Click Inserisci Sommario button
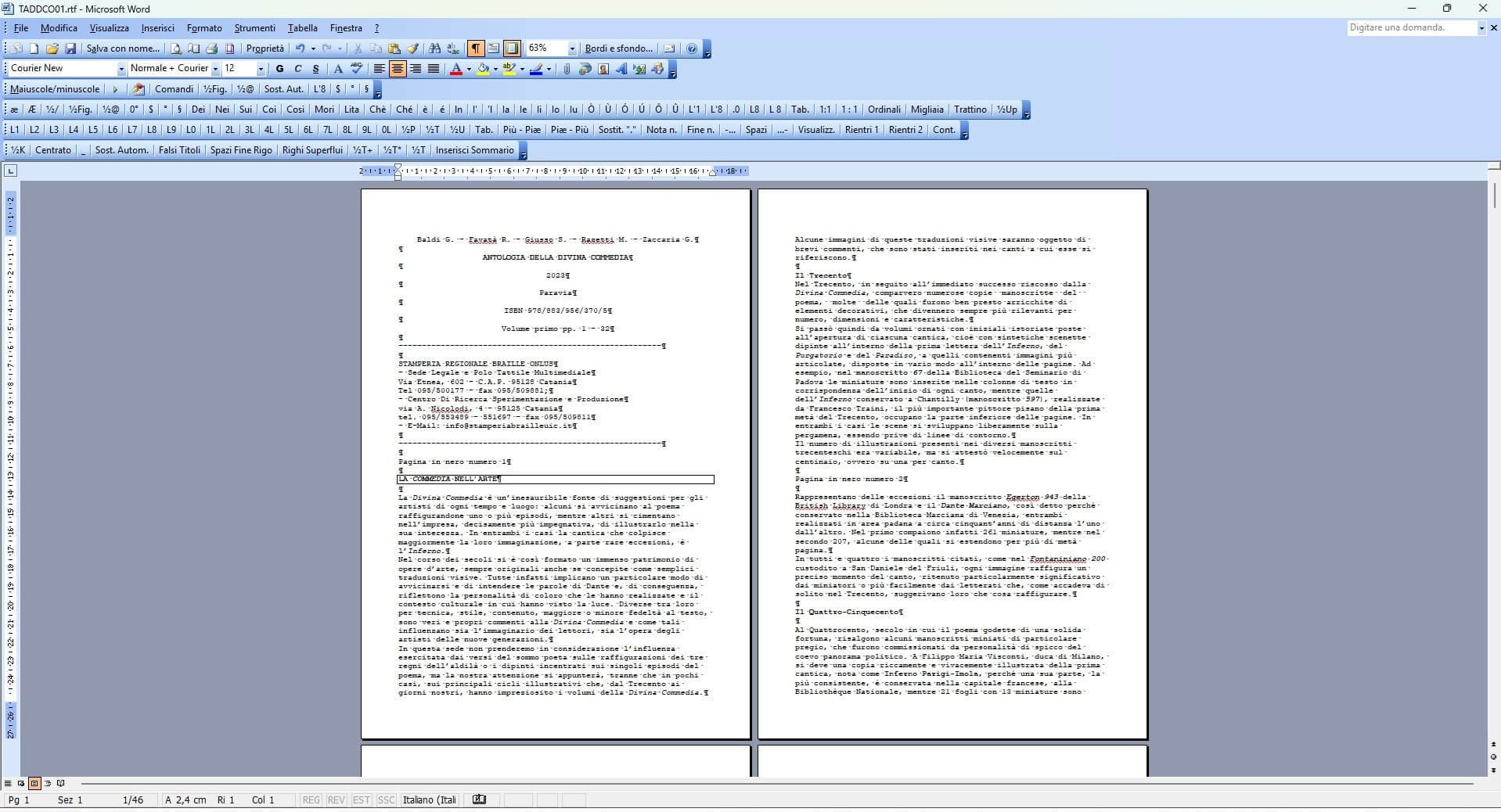This screenshot has width=1501, height=812. (x=474, y=150)
